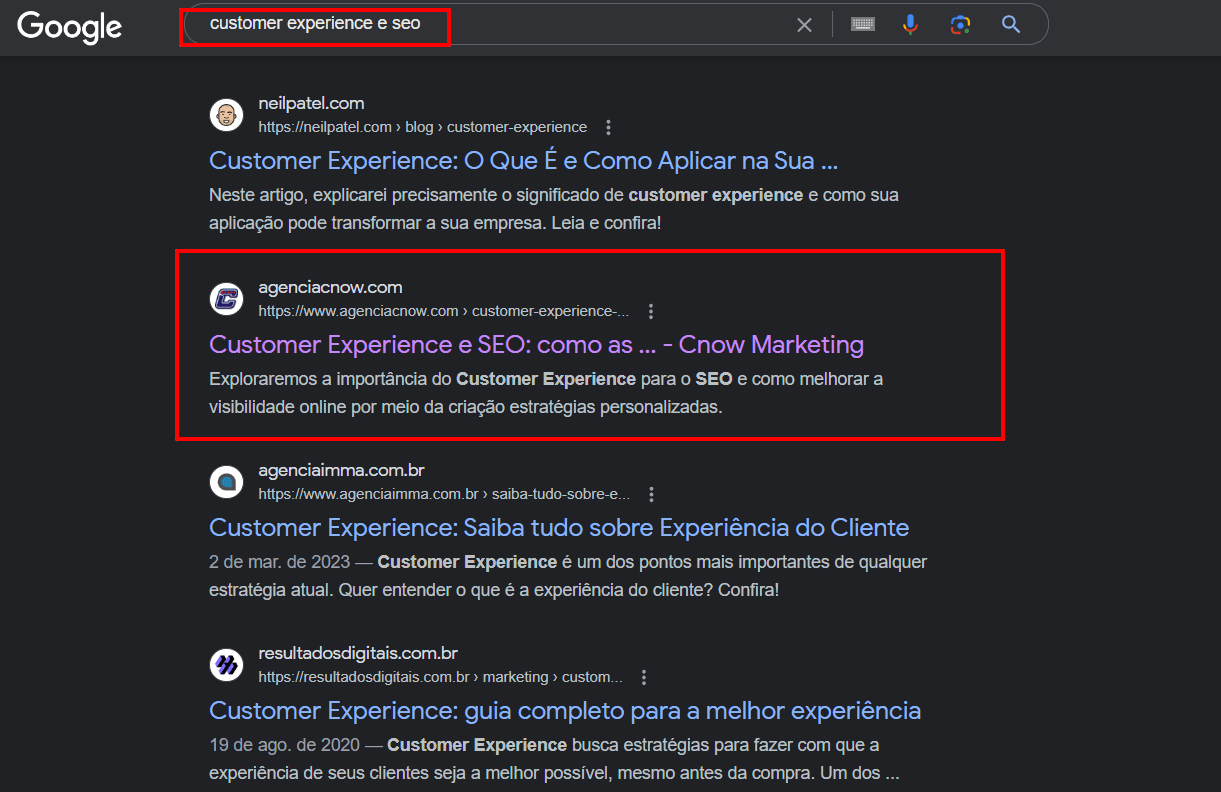1221x792 pixels.
Task: Search by image with Google Lens
Action: click(x=961, y=25)
